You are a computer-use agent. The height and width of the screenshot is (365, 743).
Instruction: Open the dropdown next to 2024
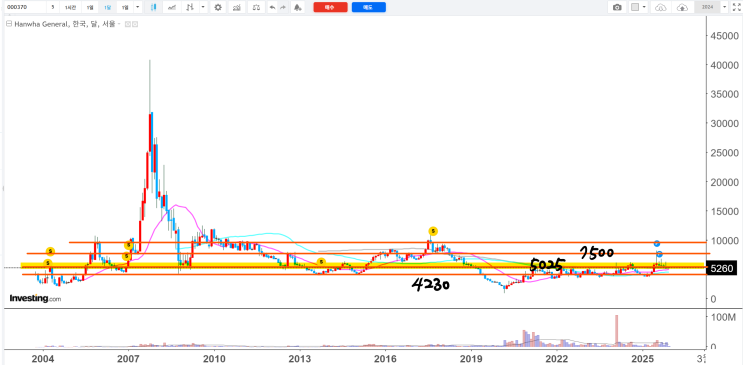(x=725, y=7)
